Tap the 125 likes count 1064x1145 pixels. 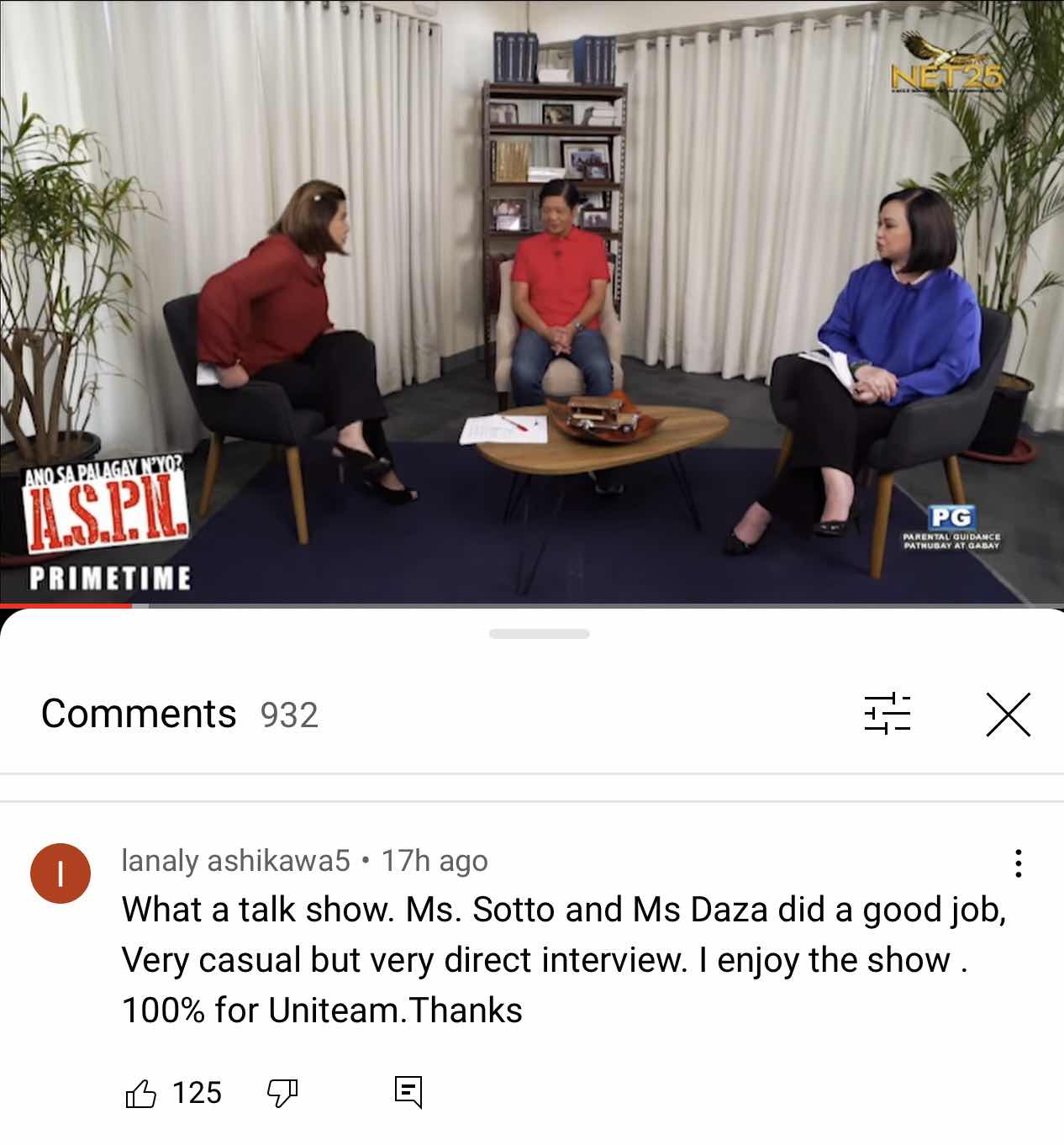[197, 1093]
